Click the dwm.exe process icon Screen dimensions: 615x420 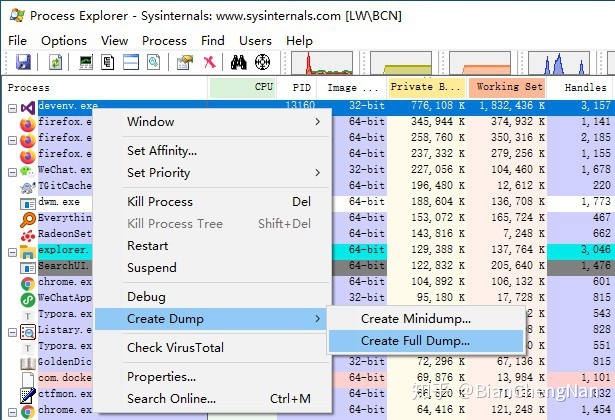(x=28, y=204)
